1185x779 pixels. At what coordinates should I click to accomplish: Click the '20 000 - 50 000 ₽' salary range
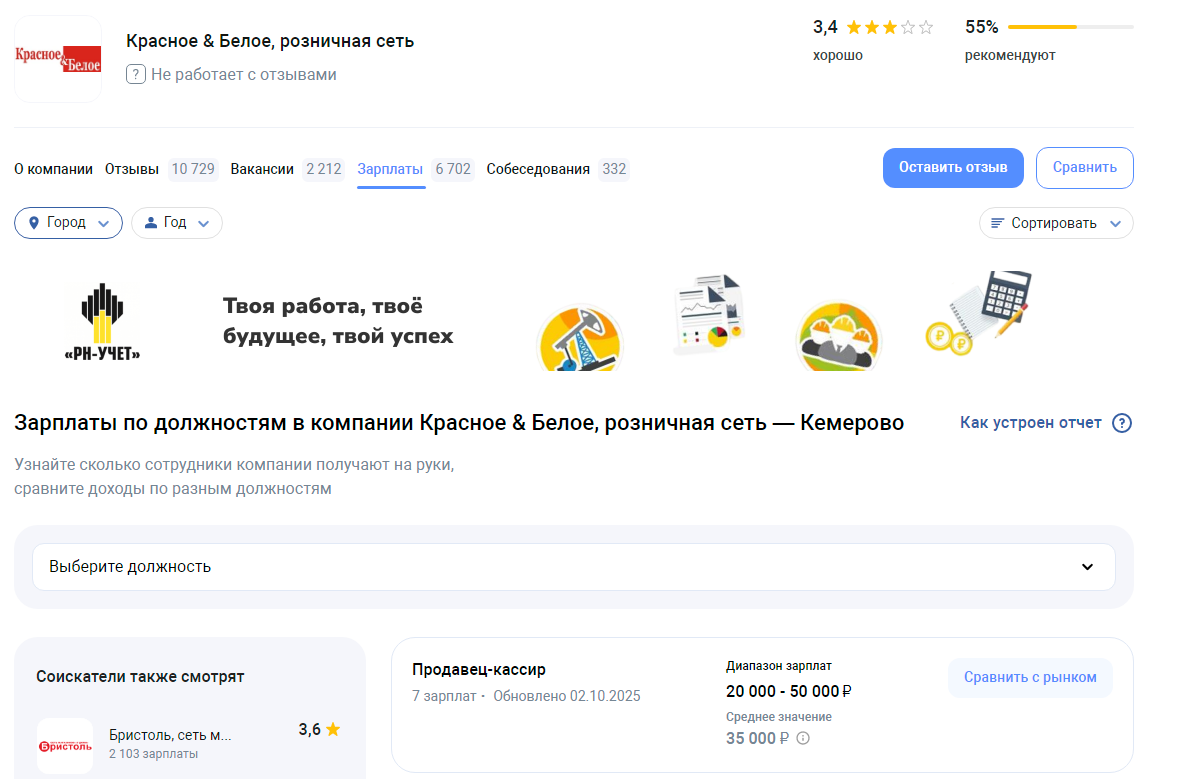tap(788, 691)
